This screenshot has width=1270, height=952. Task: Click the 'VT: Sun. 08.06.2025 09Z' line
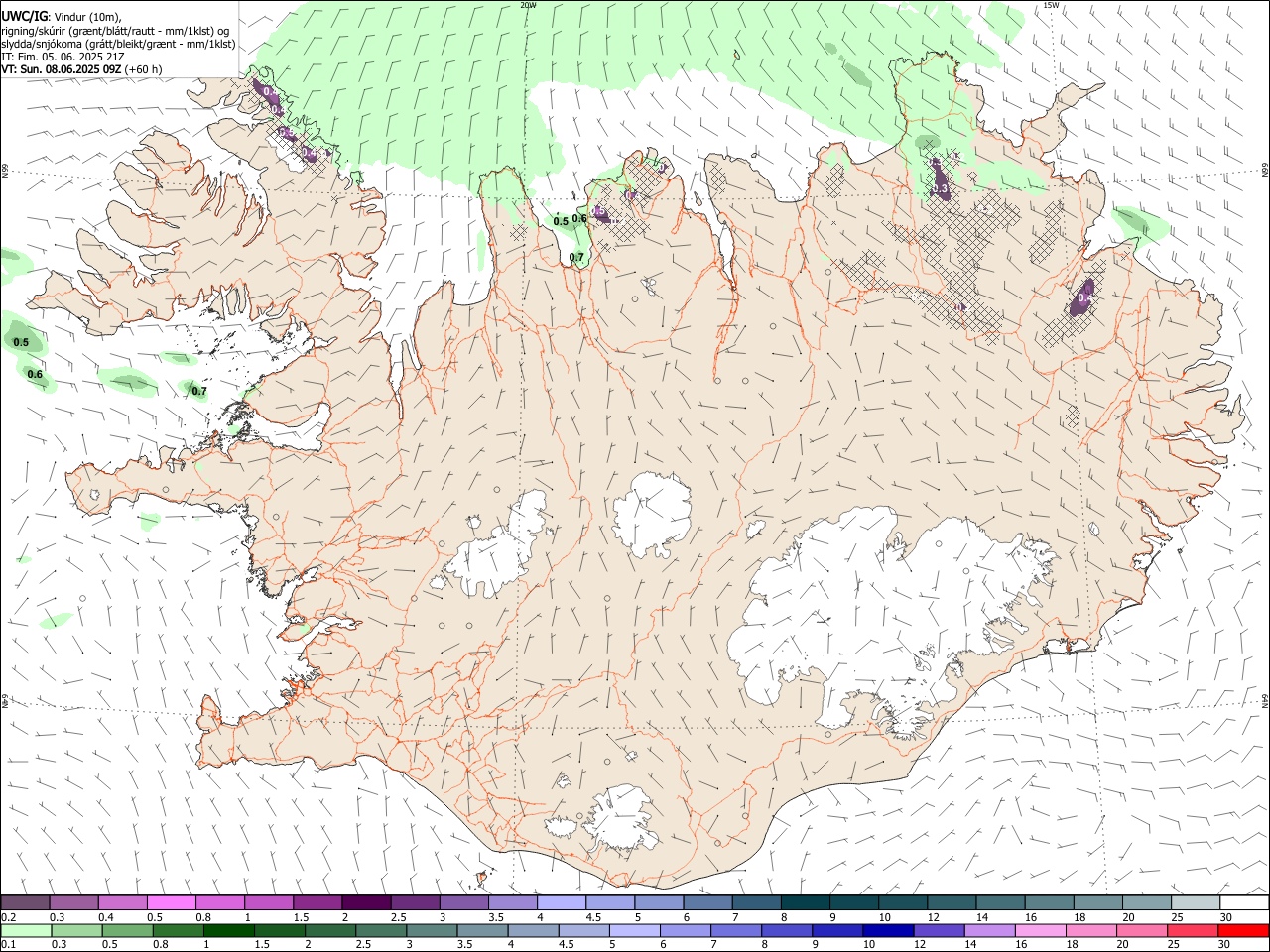[x=61, y=69]
